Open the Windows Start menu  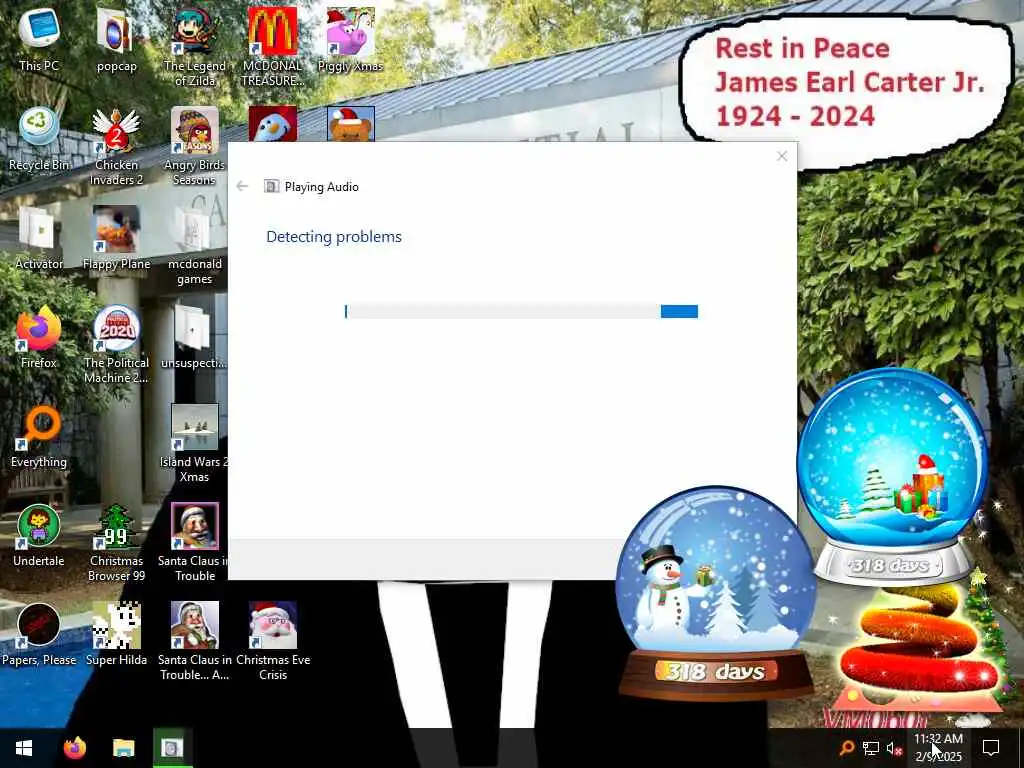pyautogui.click(x=24, y=748)
